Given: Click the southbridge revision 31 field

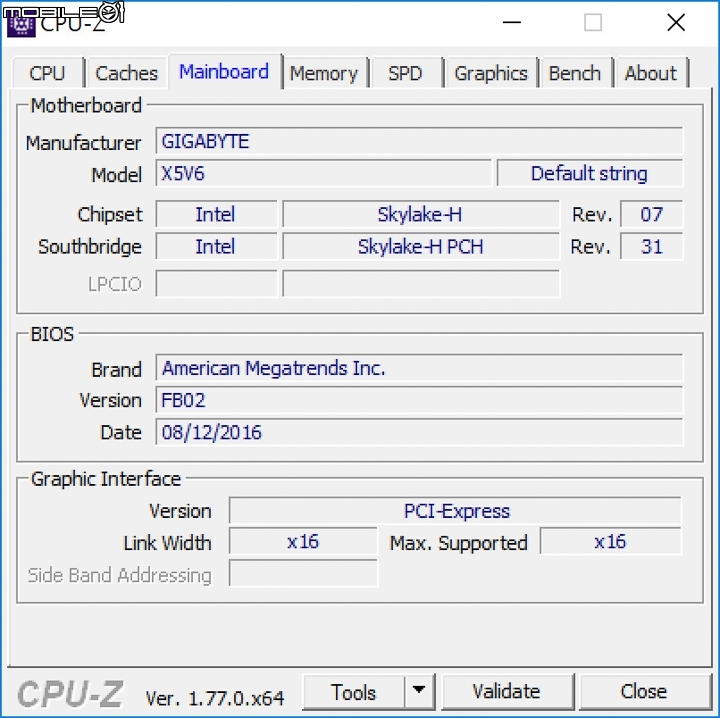Looking at the screenshot, I should (652, 247).
